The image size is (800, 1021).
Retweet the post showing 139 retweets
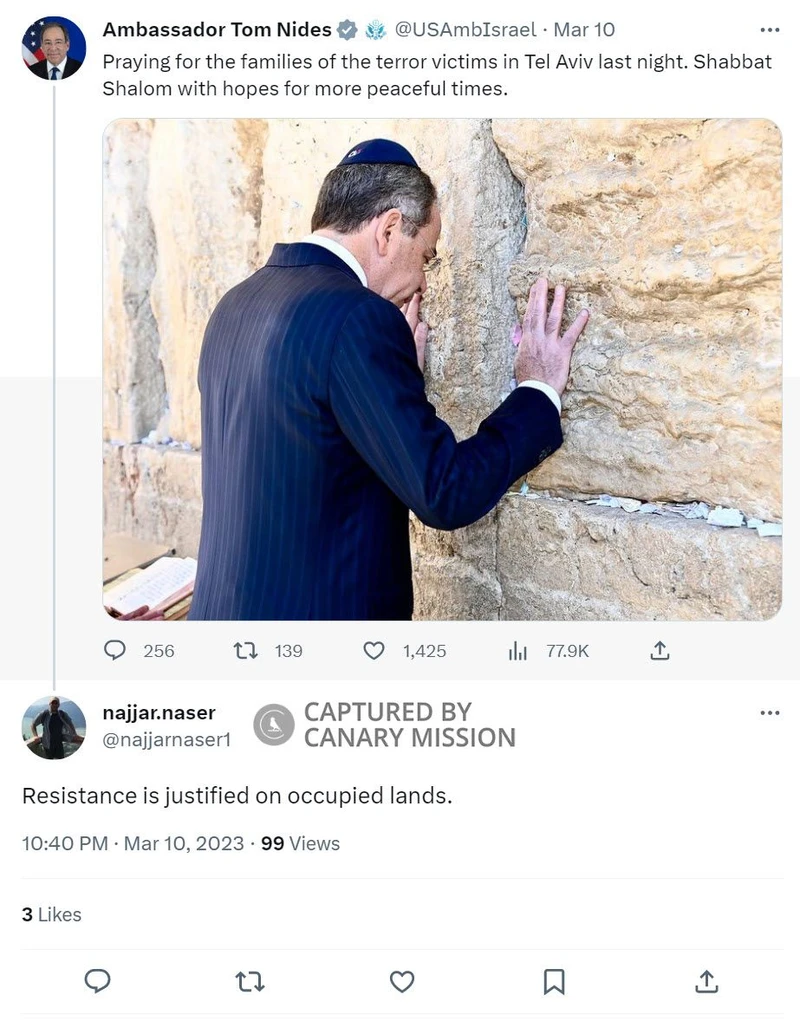tap(245, 650)
